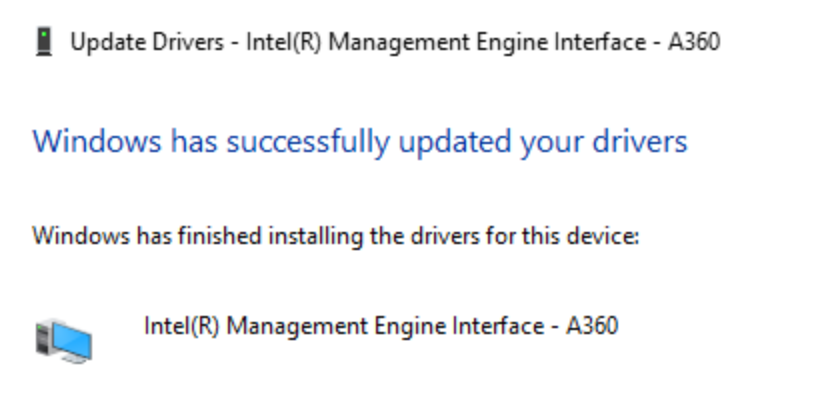This screenshot has width=814, height=405.
Task: Select the device name label beside monitor icon
Action: (381, 326)
